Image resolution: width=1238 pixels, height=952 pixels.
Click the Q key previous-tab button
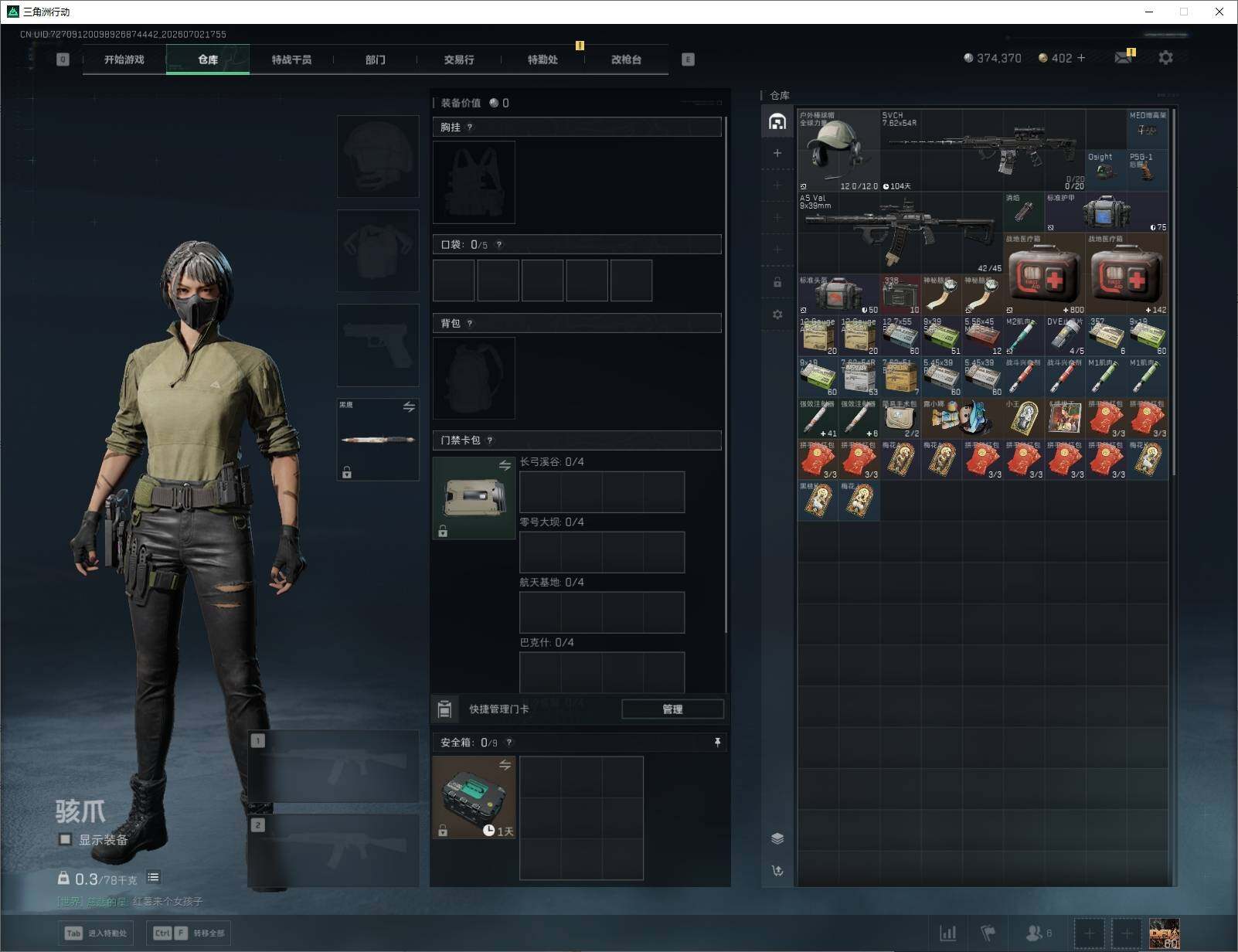tap(63, 59)
